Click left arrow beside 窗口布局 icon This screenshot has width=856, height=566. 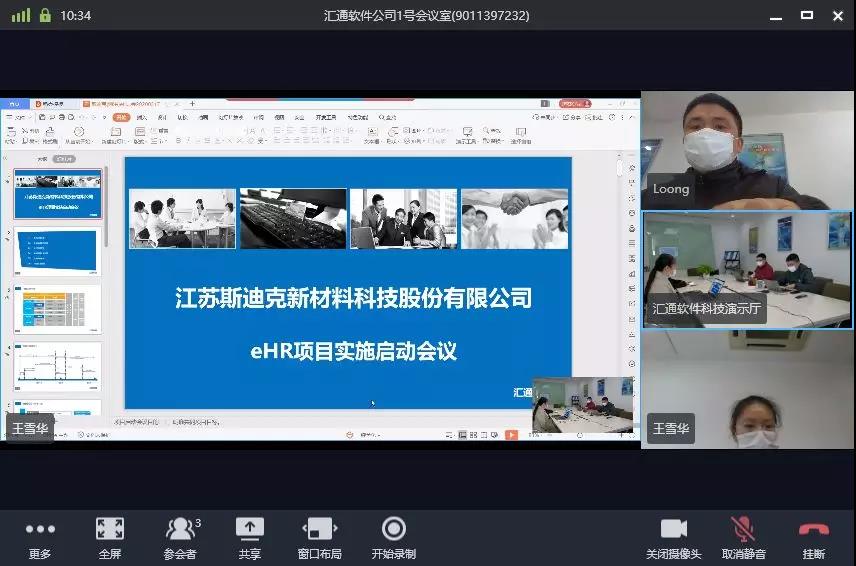tap(305, 528)
